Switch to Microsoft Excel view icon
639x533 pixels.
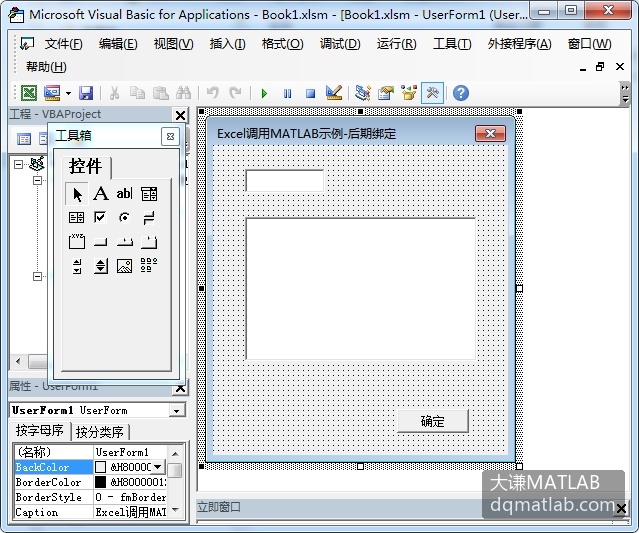point(29,93)
